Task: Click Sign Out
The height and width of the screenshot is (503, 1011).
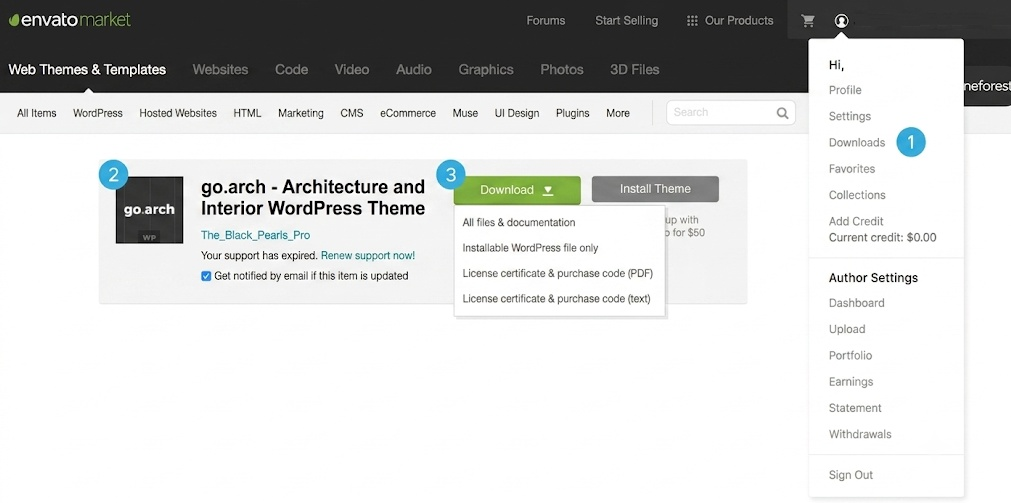Action: (x=850, y=475)
